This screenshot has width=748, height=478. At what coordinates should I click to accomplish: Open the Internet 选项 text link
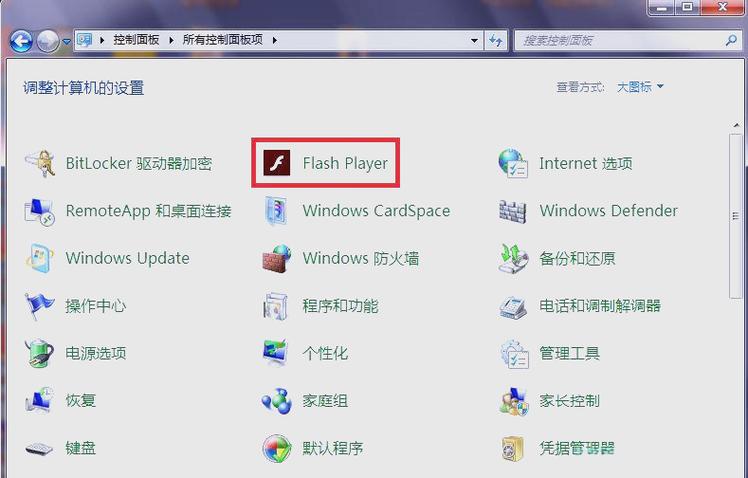(586, 163)
